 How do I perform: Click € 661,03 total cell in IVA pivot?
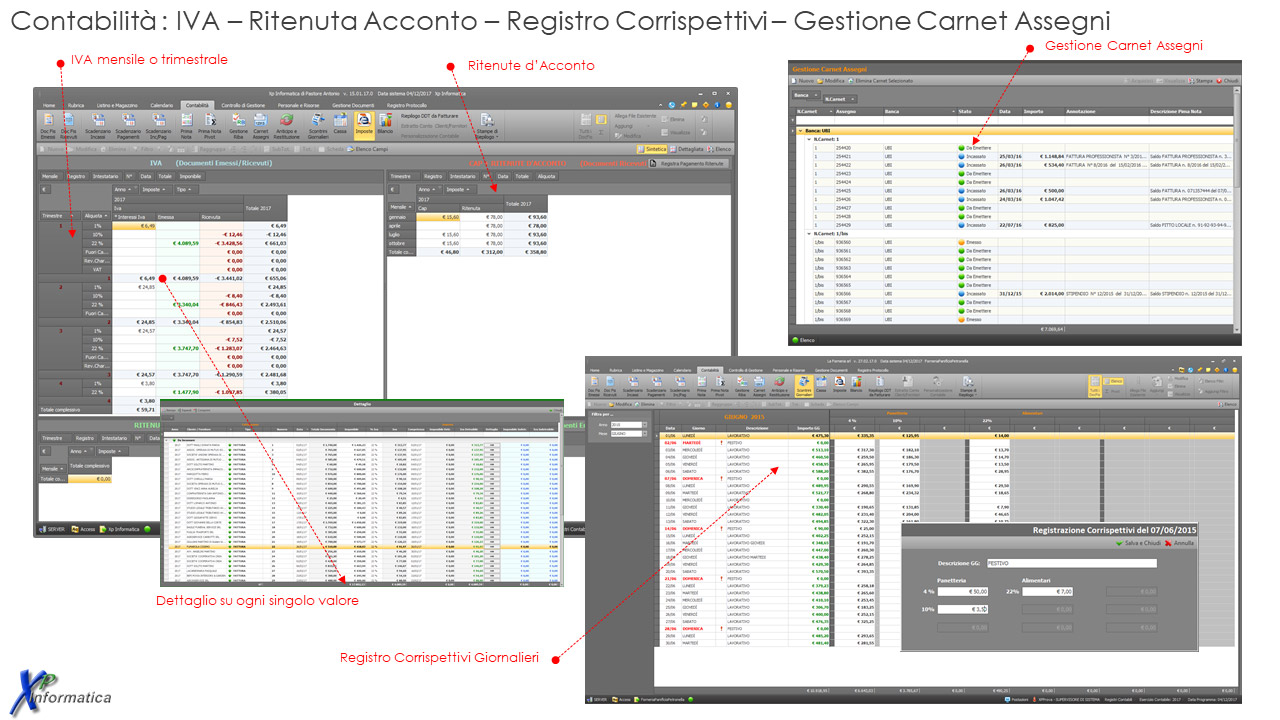pyautogui.click(x=266, y=243)
